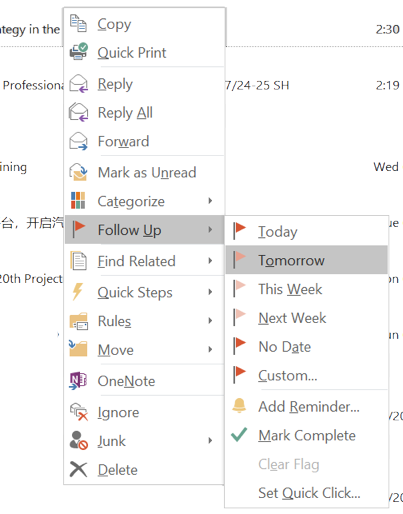Click the OneNote icon
This screenshot has height=514, width=403.
(x=78, y=381)
